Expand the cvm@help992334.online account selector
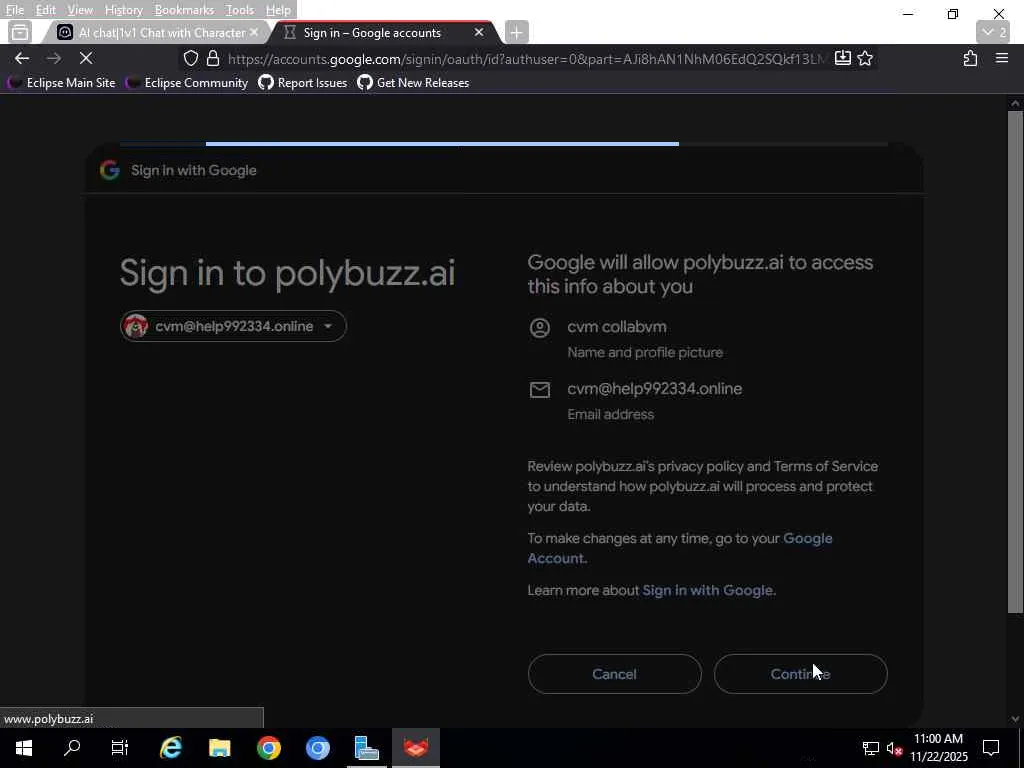This screenshot has width=1024, height=768. (233, 326)
